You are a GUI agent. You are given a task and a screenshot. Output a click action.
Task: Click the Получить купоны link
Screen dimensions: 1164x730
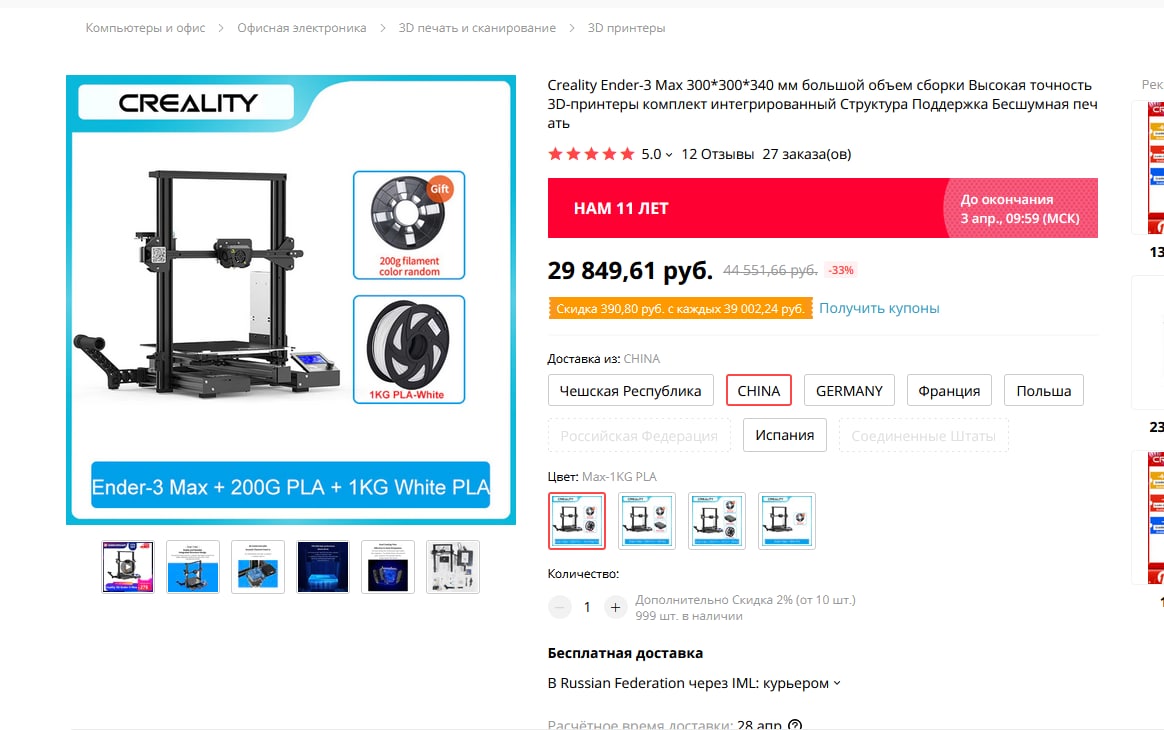[x=879, y=308]
